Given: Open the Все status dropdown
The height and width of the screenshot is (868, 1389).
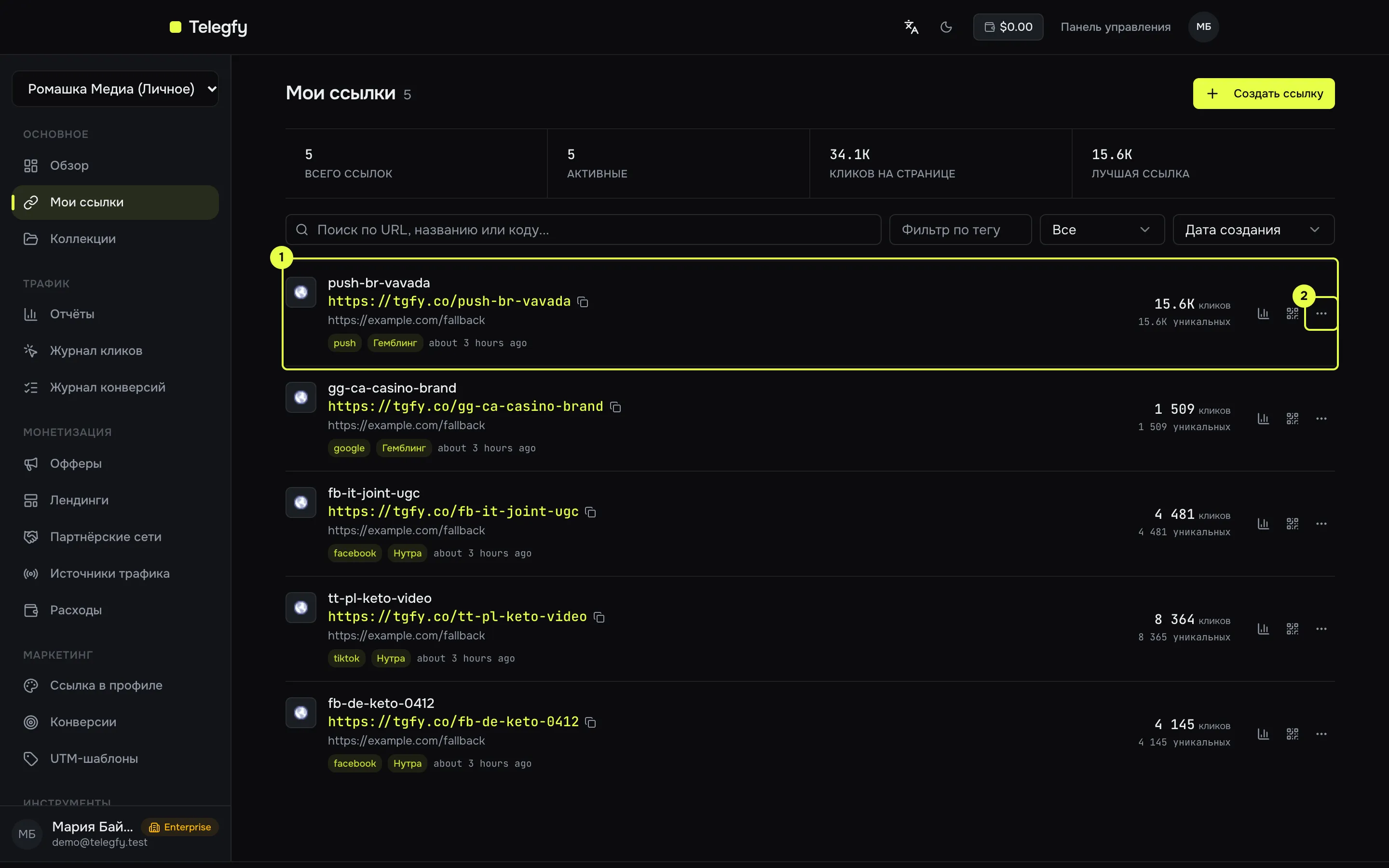Looking at the screenshot, I should (x=1102, y=230).
